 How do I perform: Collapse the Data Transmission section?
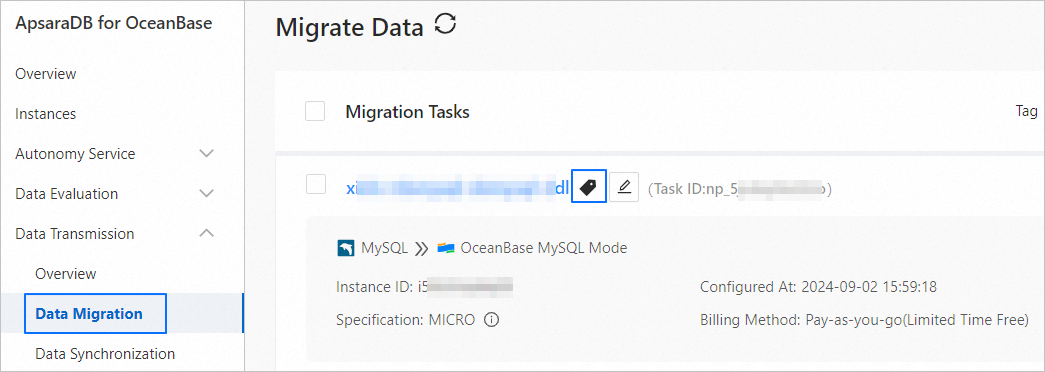click(207, 233)
